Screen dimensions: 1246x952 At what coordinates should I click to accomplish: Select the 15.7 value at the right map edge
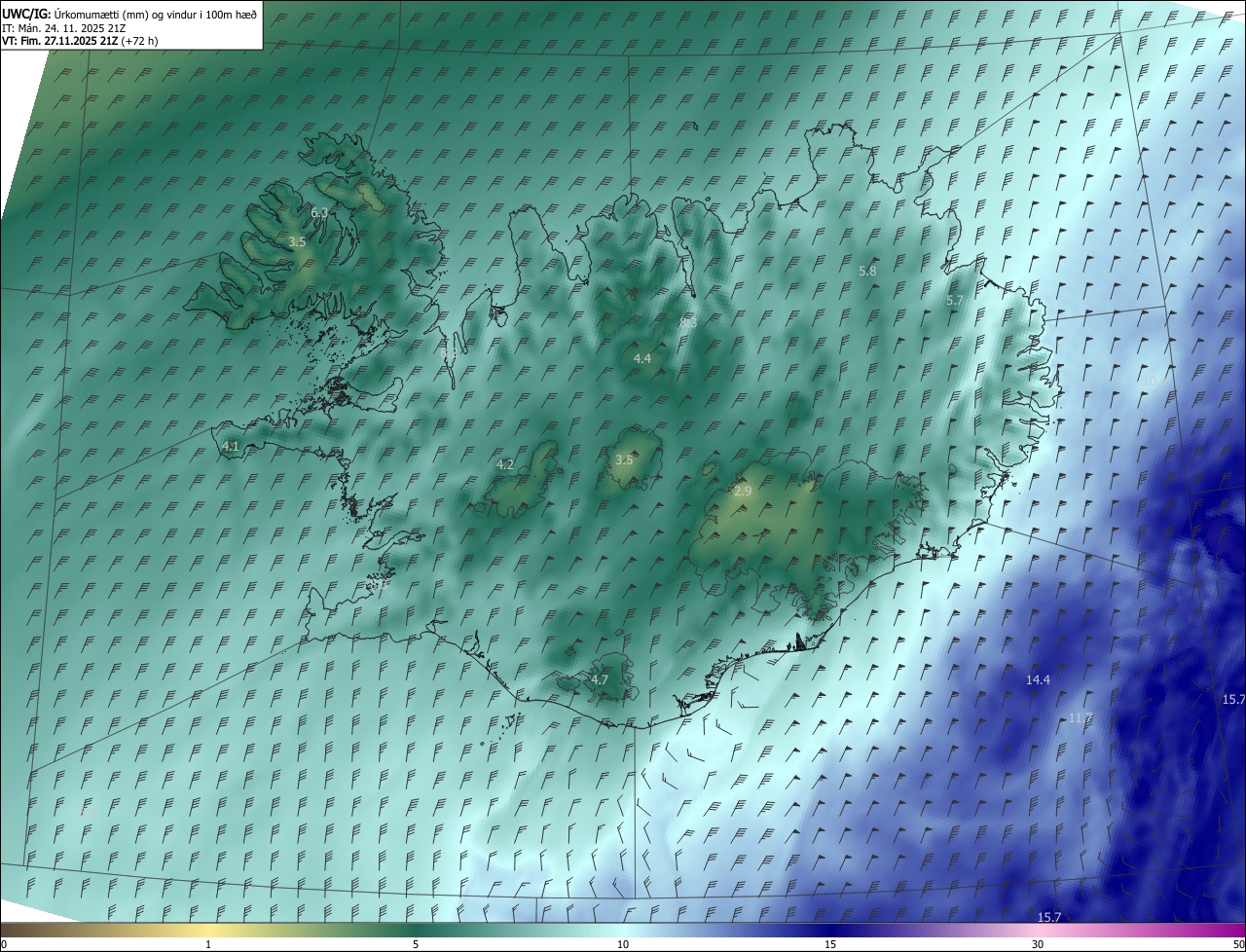(x=1233, y=699)
